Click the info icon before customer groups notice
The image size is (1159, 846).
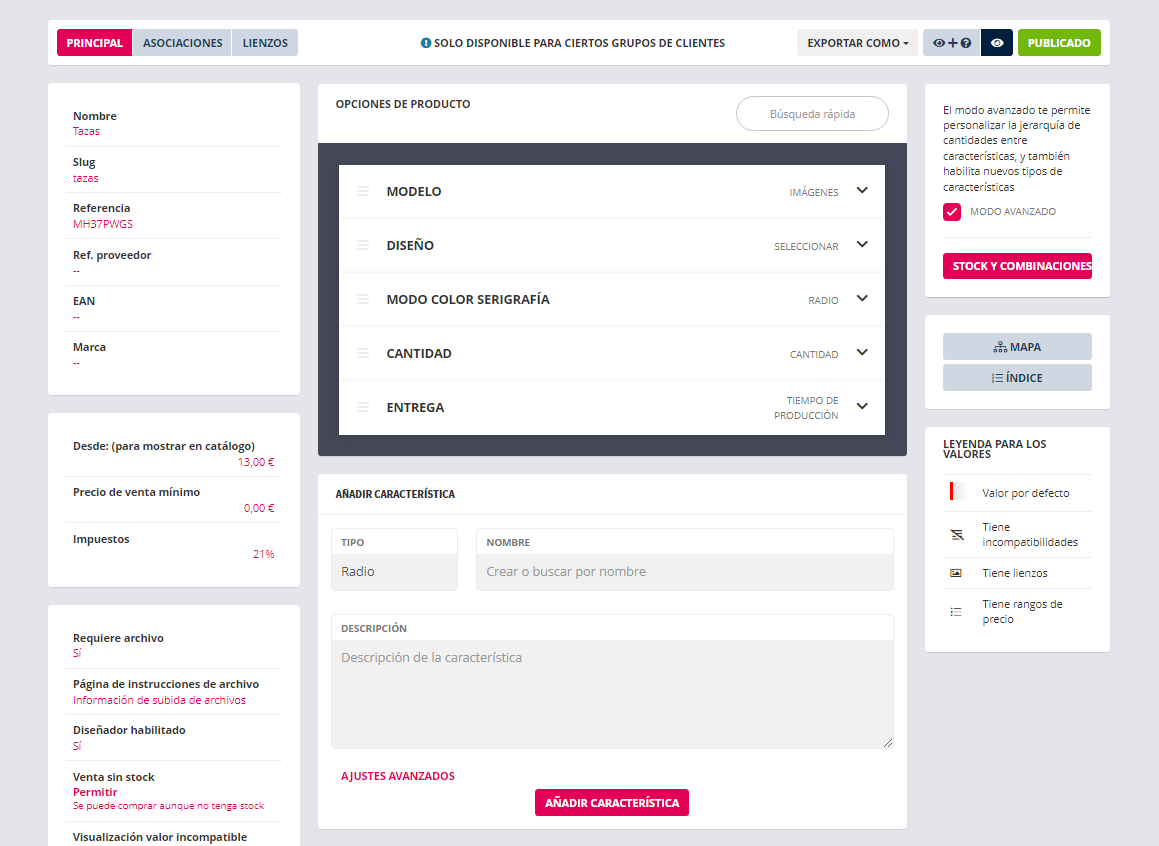tap(426, 43)
